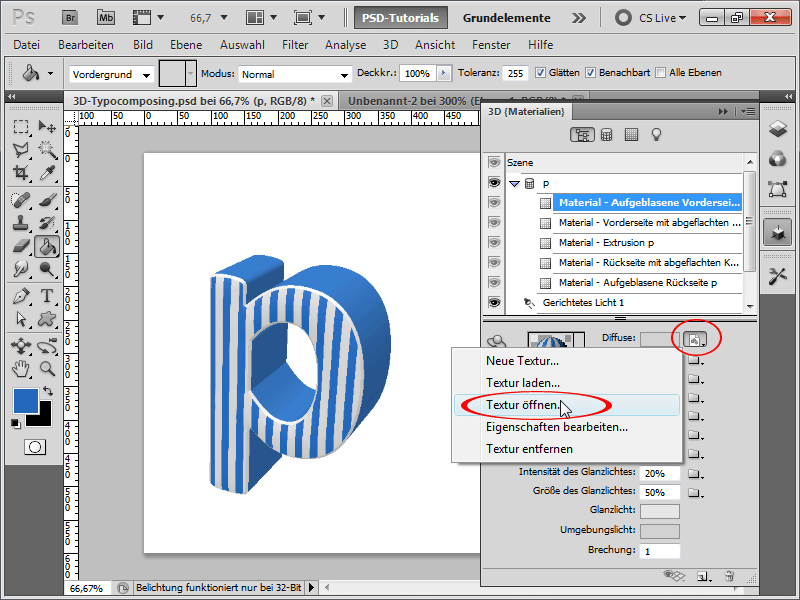This screenshot has height=600, width=800.
Task: Open the Filter menu
Action: (x=295, y=45)
